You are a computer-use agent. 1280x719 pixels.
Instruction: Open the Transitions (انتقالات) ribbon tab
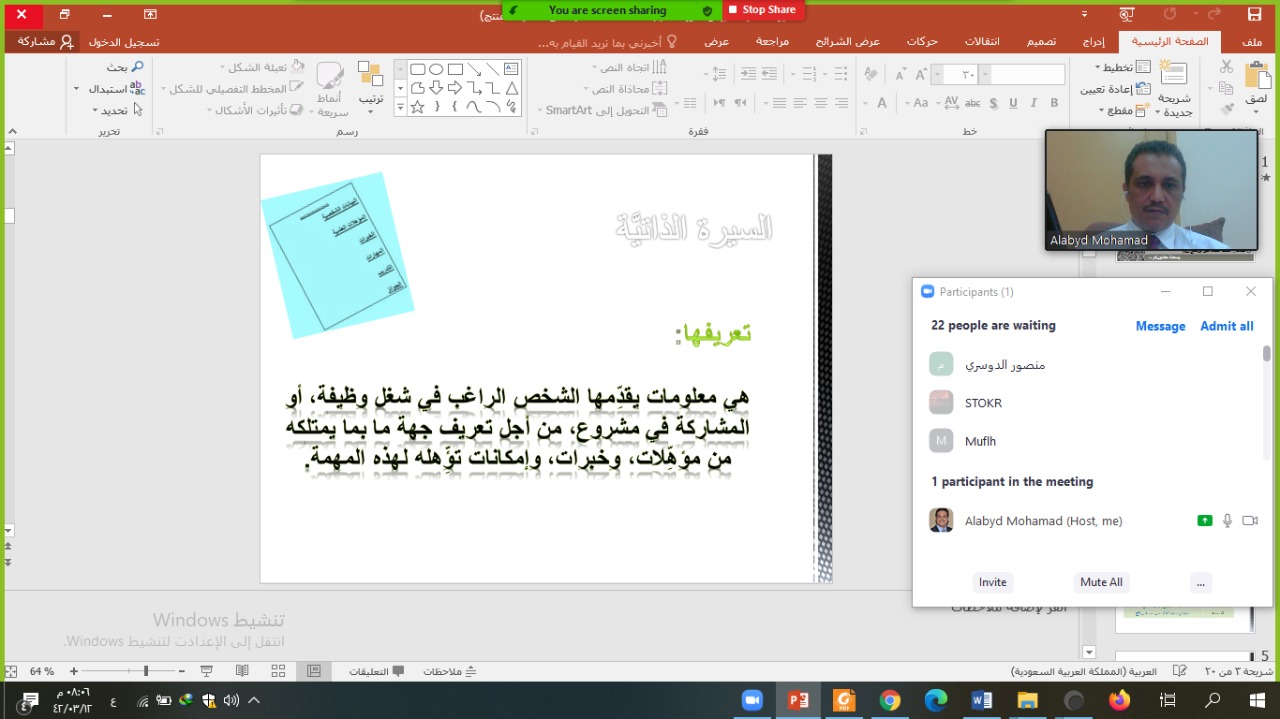[x=982, y=42]
